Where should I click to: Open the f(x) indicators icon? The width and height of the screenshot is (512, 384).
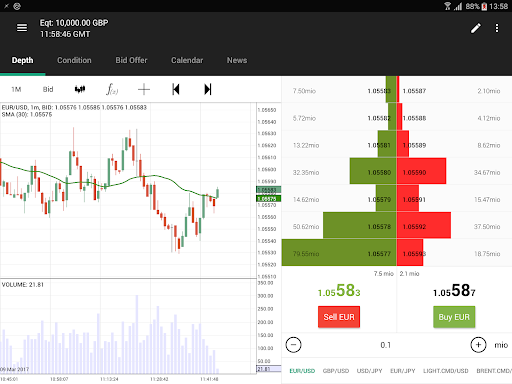click(x=112, y=89)
